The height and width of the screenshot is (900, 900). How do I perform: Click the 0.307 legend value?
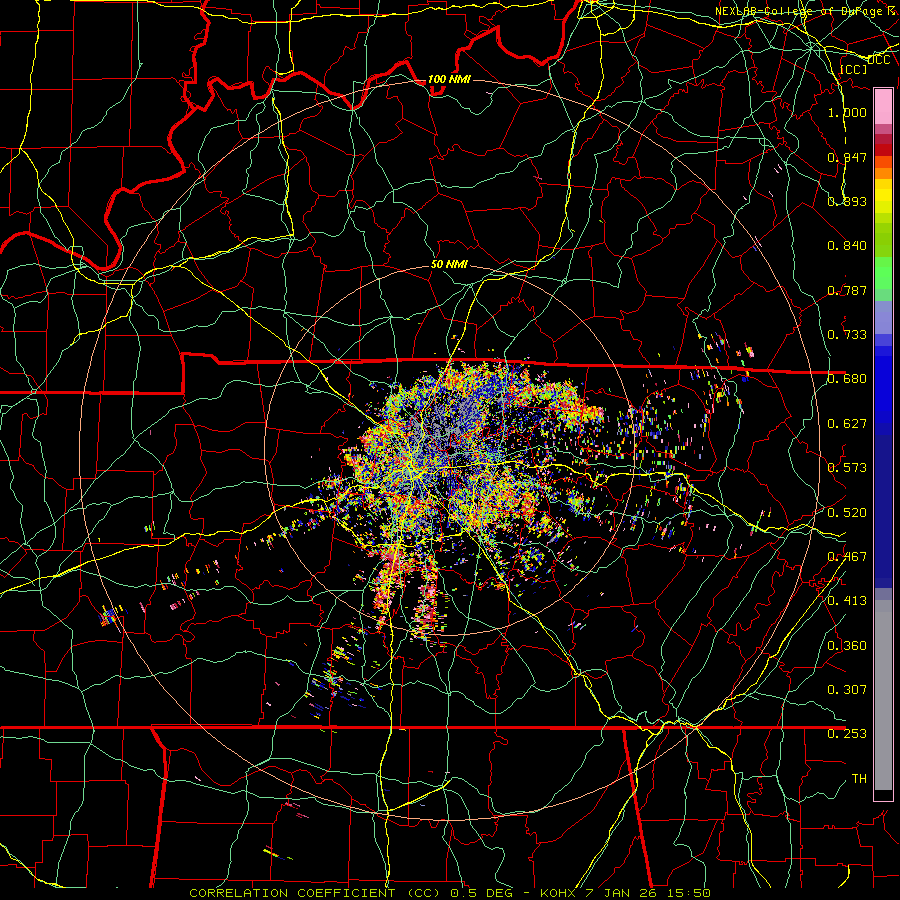click(x=847, y=689)
